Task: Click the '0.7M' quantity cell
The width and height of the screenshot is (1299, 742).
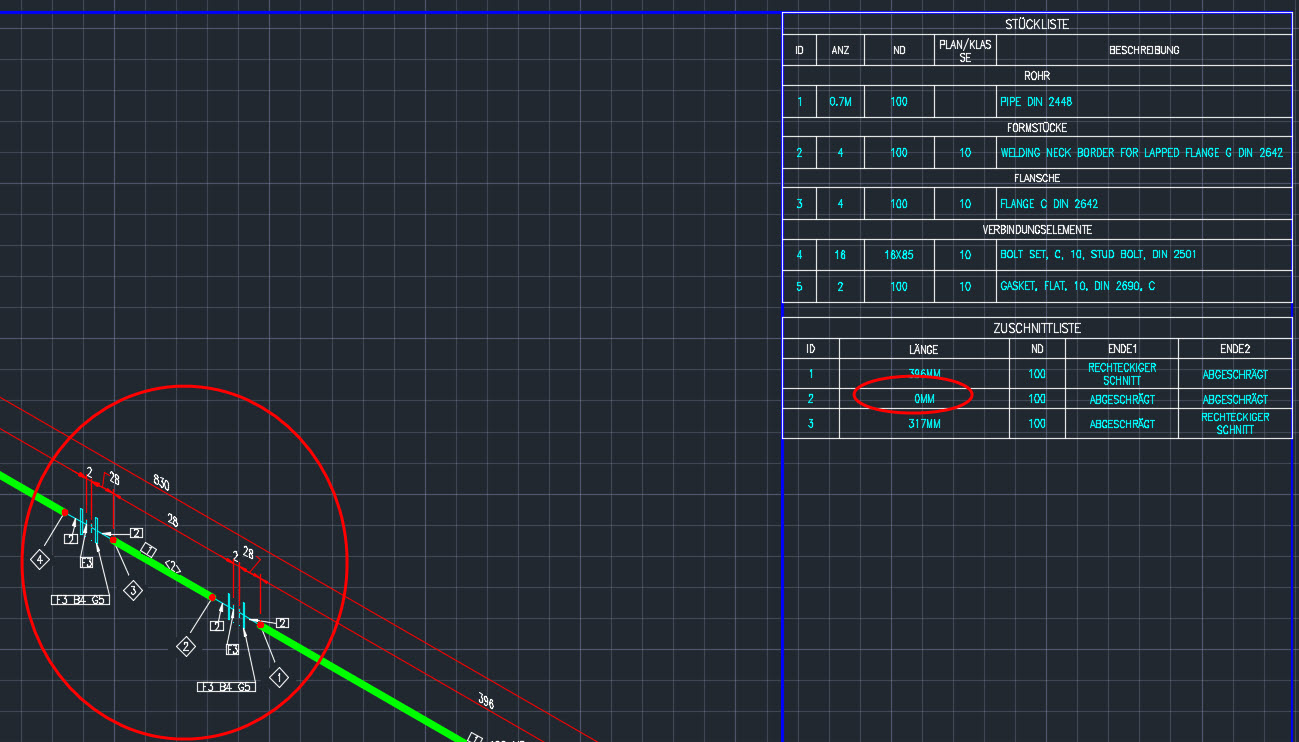Action: (840, 102)
